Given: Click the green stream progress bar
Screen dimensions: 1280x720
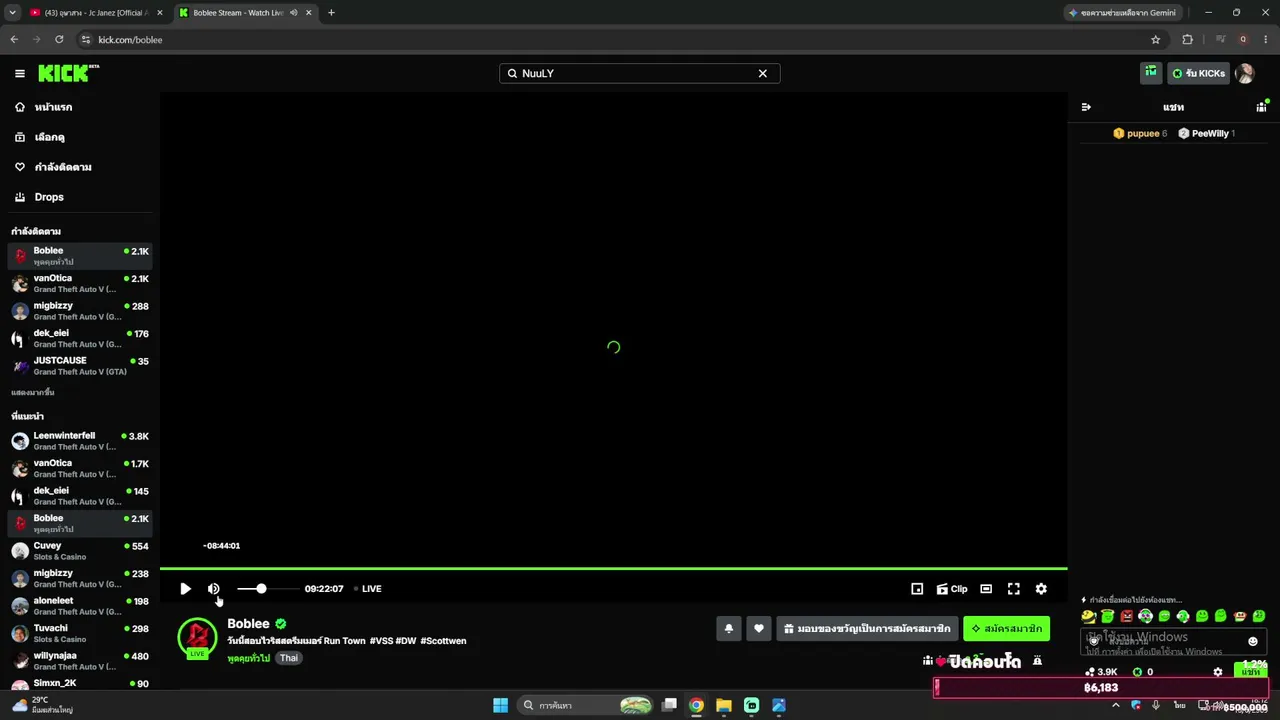Looking at the screenshot, I should point(613,568).
